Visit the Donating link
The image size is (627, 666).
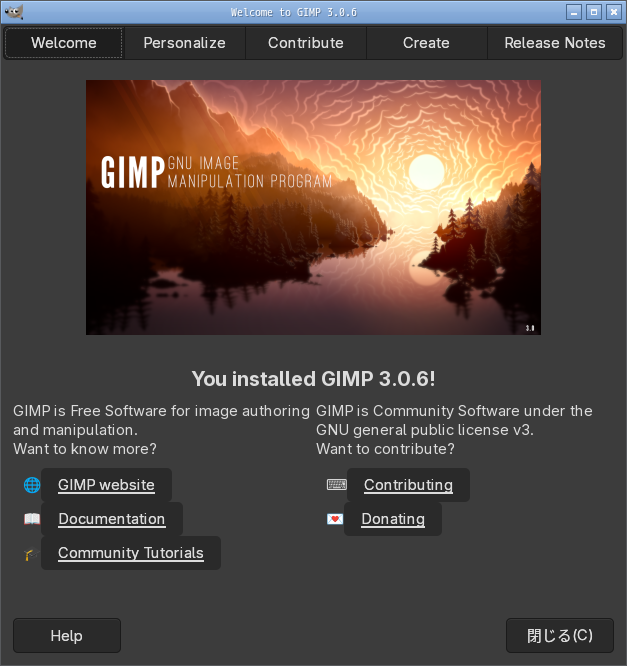coord(393,519)
